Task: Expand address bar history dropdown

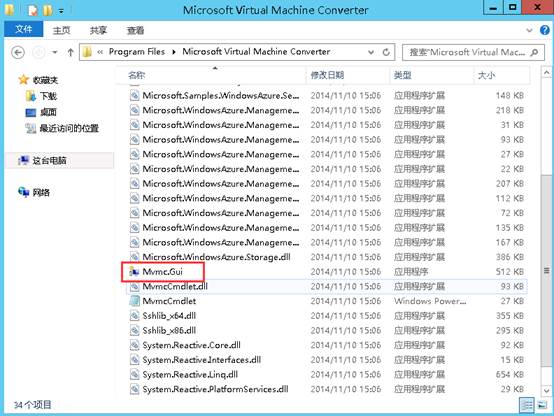Action: click(x=371, y=52)
